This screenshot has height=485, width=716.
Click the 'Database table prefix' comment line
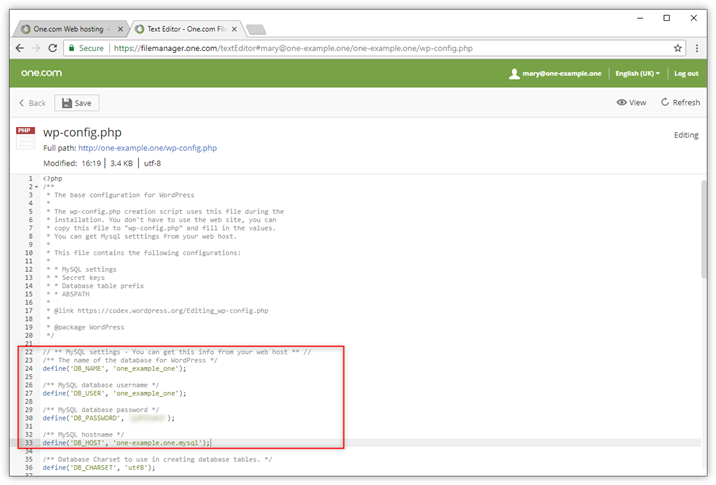click(x=95, y=286)
